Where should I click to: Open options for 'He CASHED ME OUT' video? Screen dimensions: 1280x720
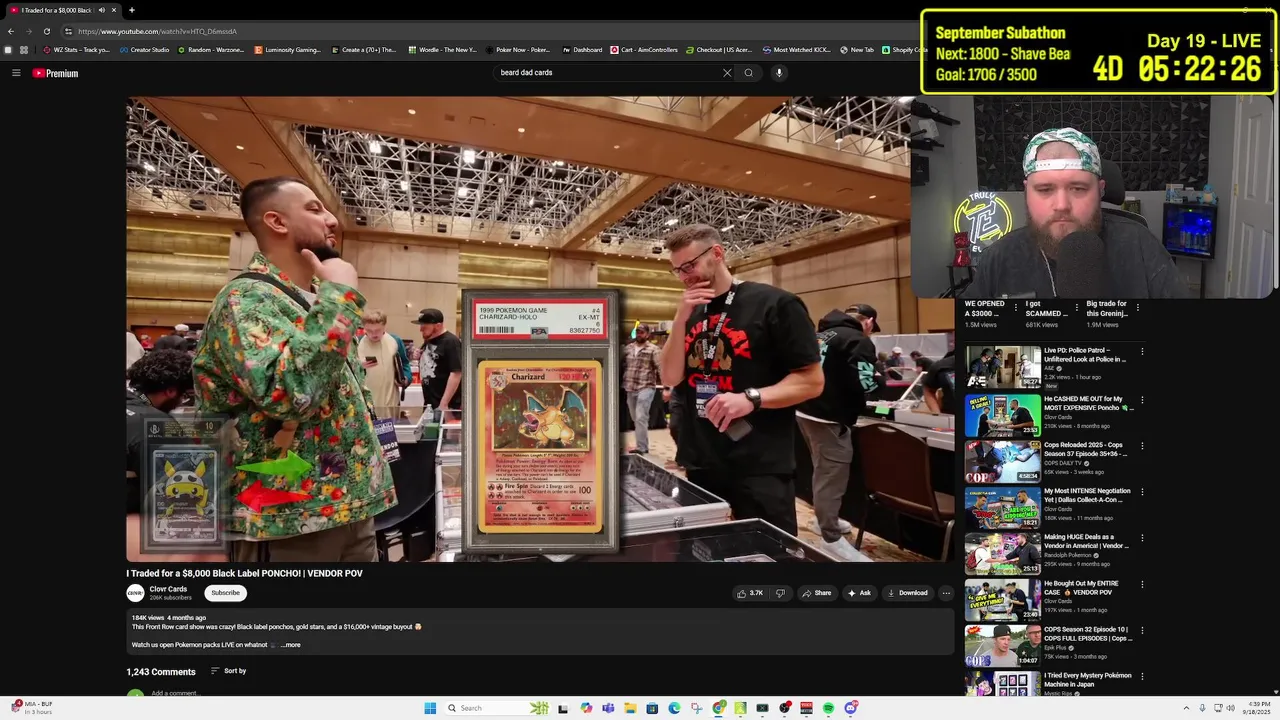[1142, 400]
